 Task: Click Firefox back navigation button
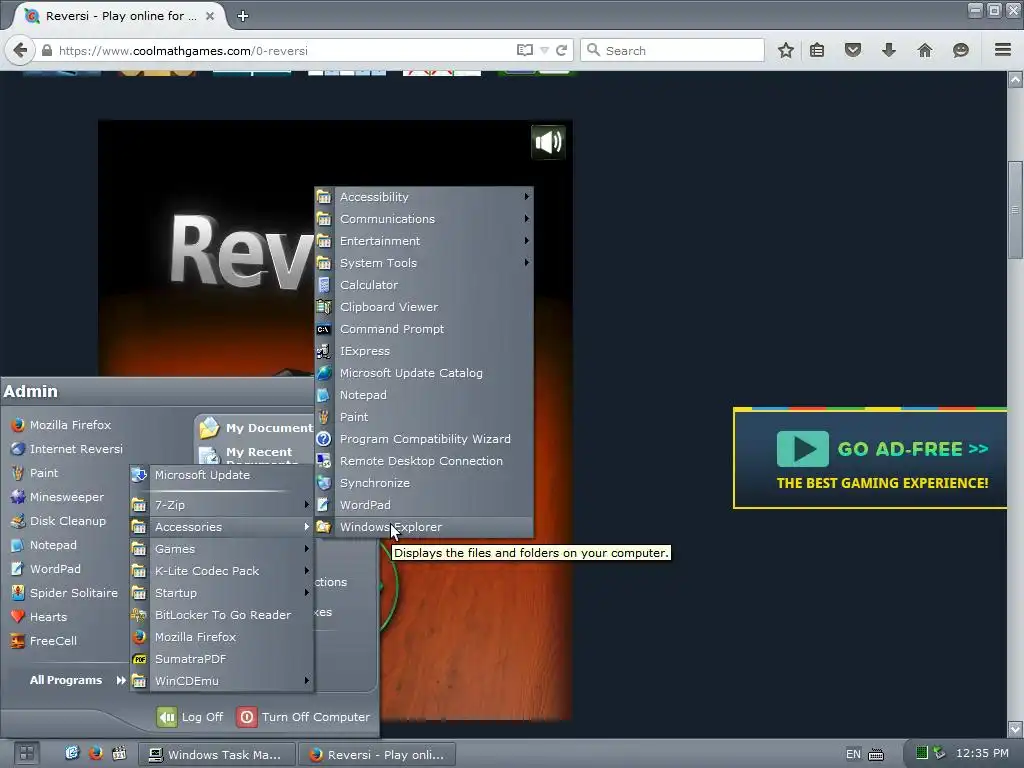click(20, 50)
